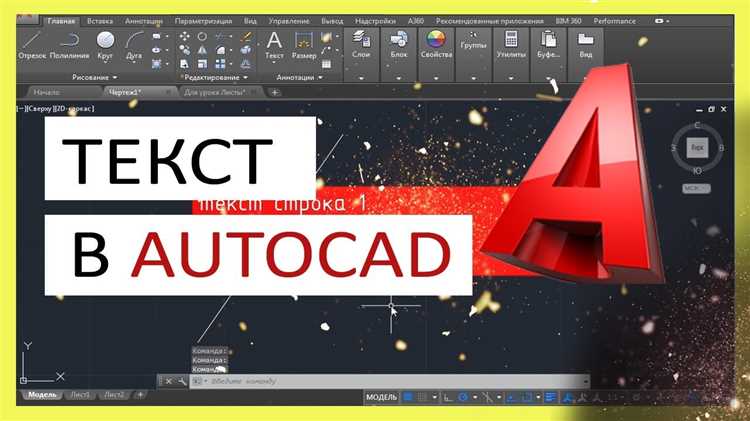The image size is (750, 421).
Task: Click the Hatch tool icon in Рисование
Action: click(x=156, y=64)
